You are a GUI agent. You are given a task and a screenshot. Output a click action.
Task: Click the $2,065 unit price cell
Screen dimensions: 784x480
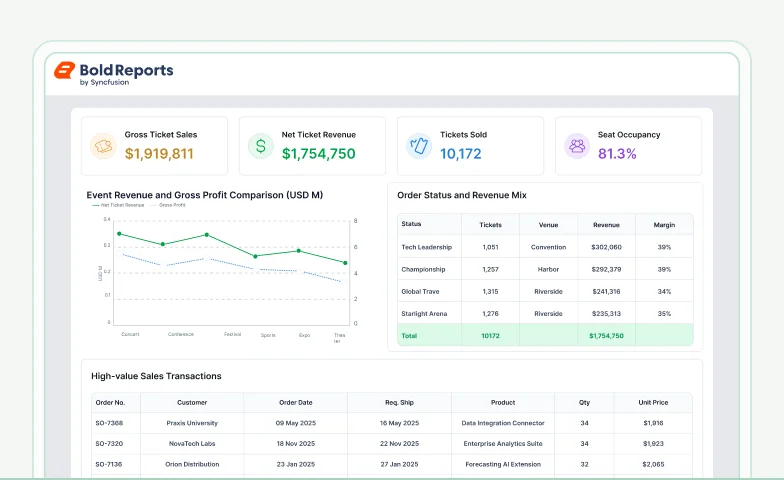point(653,464)
